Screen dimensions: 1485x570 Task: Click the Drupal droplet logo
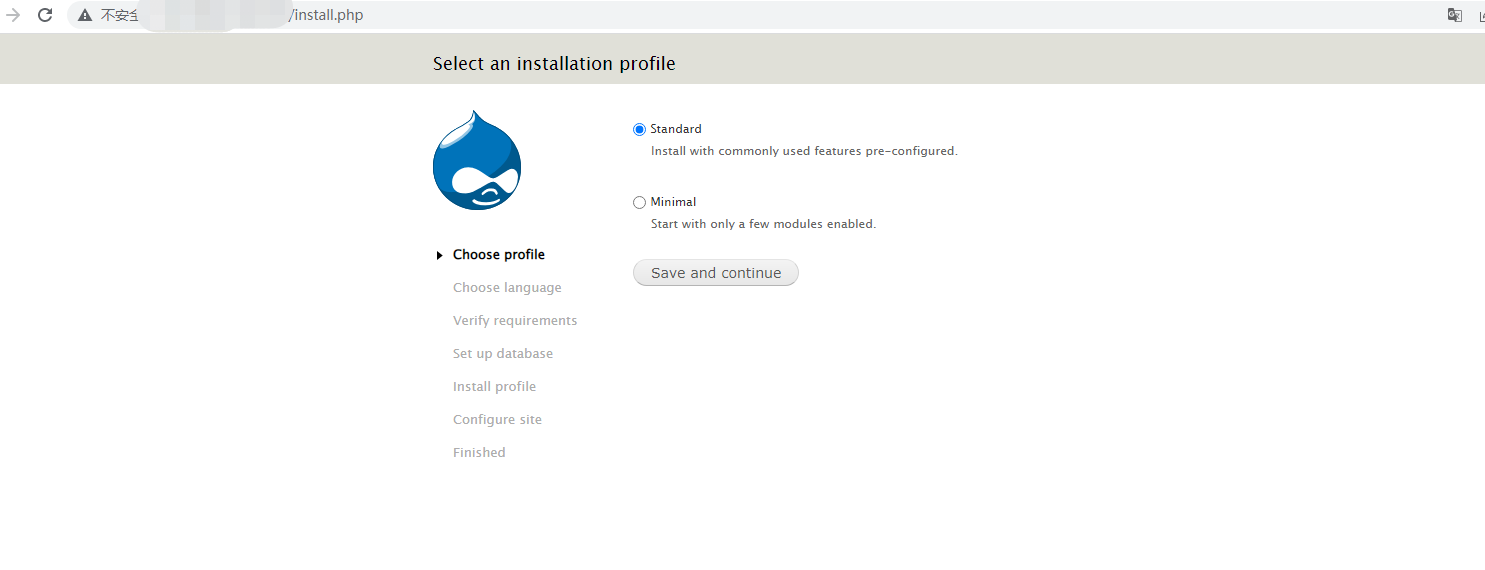477,161
